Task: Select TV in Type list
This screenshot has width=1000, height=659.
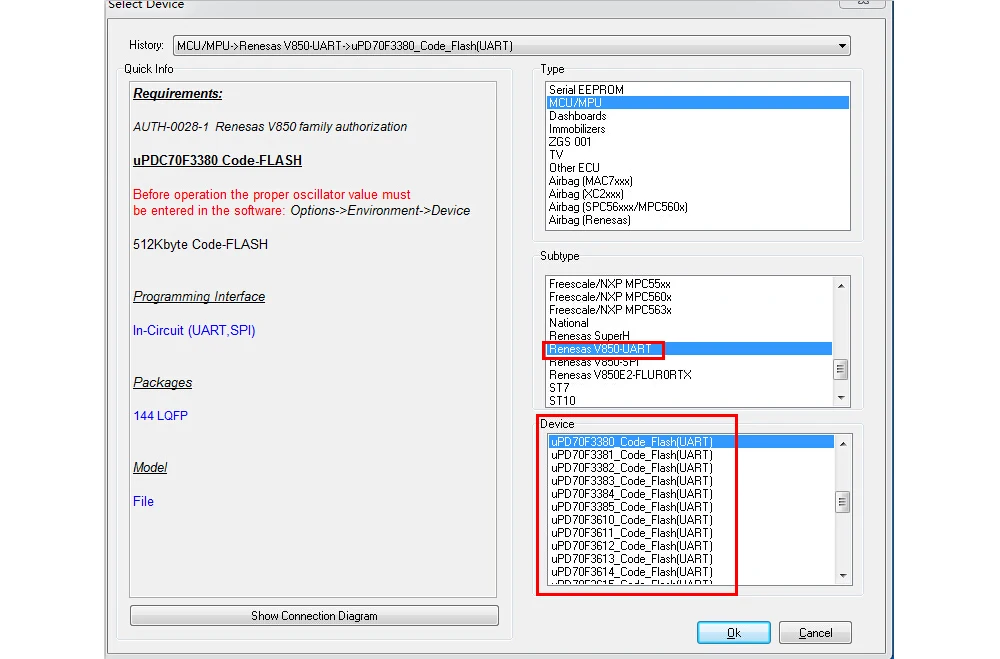Action: [697, 155]
